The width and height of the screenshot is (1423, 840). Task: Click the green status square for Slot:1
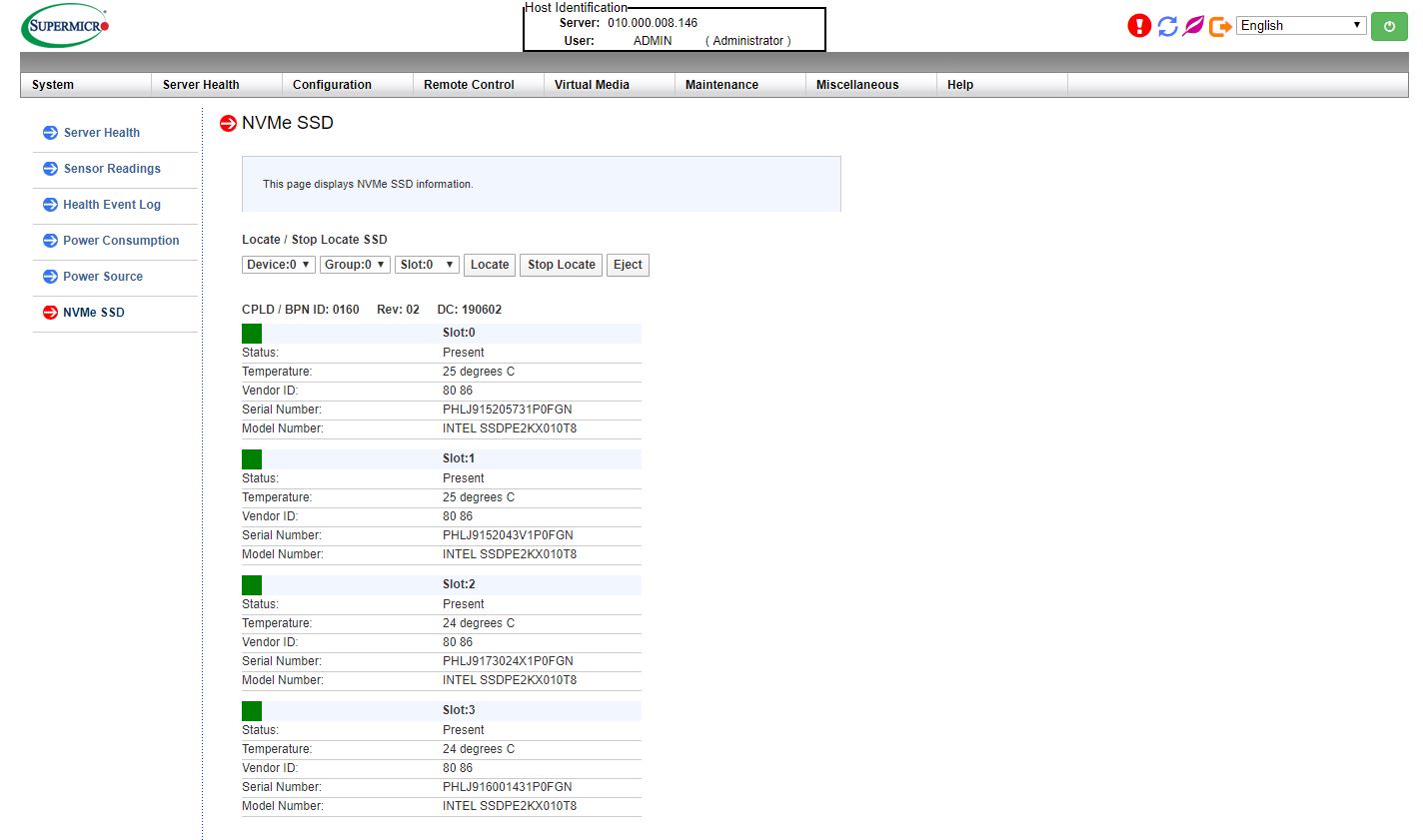pos(252,459)
